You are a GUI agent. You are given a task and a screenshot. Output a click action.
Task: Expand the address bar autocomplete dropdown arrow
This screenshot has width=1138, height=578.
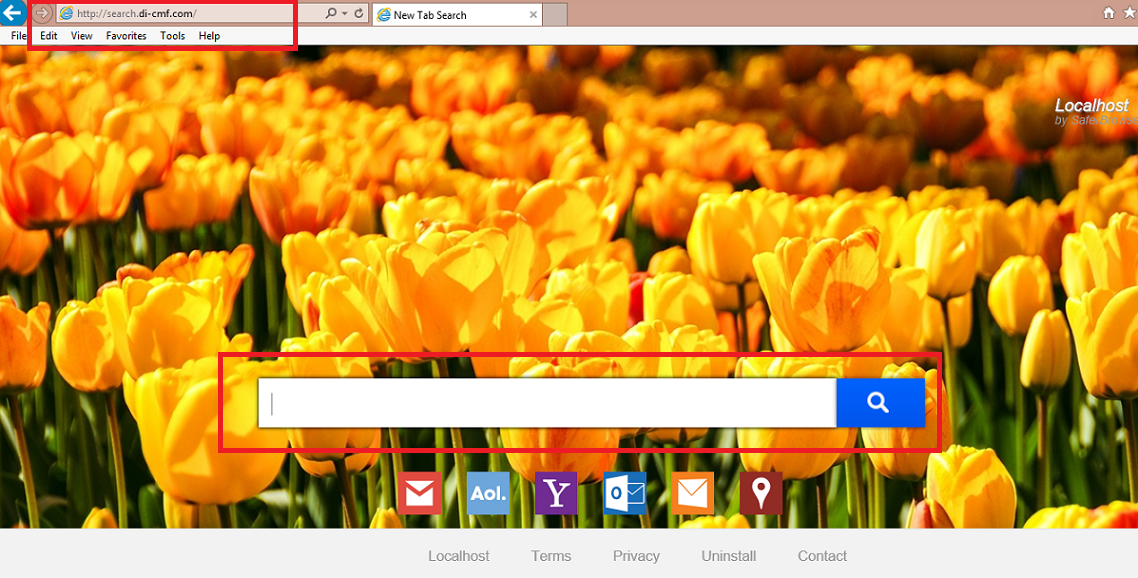coord(345,13)
